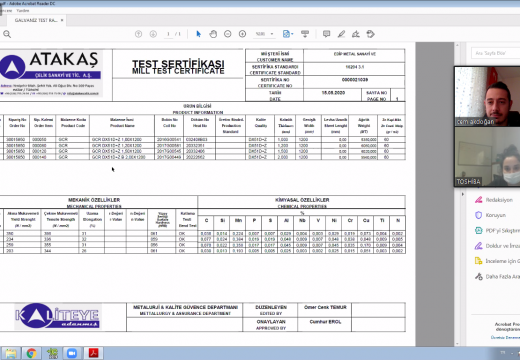Activate the hand pan tool
This screenshot has width=520, height=360.
tap(213, 34)
